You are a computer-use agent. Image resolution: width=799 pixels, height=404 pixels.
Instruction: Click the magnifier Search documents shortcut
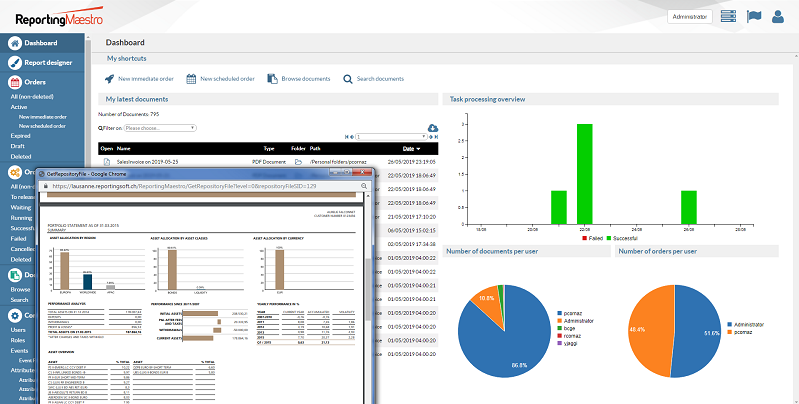[x=349, y=78]
